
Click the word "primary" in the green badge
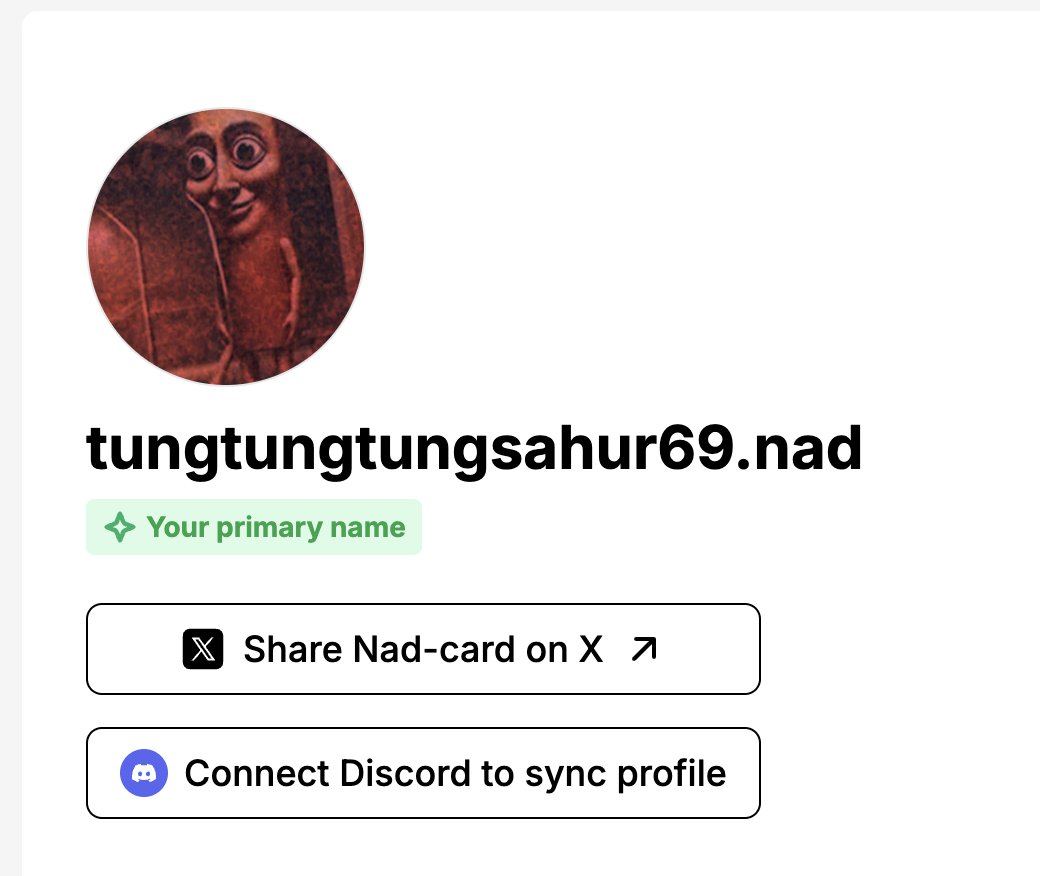click(269, 529)
